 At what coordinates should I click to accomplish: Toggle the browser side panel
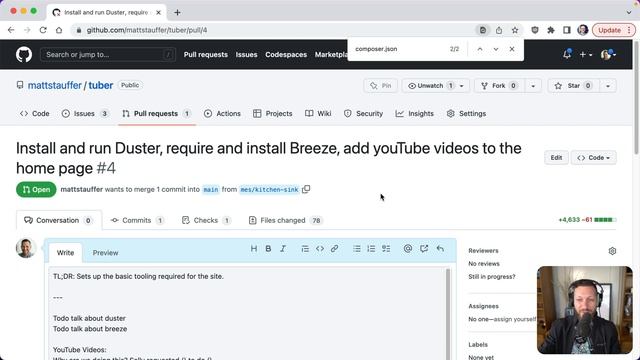click(567, 30)
